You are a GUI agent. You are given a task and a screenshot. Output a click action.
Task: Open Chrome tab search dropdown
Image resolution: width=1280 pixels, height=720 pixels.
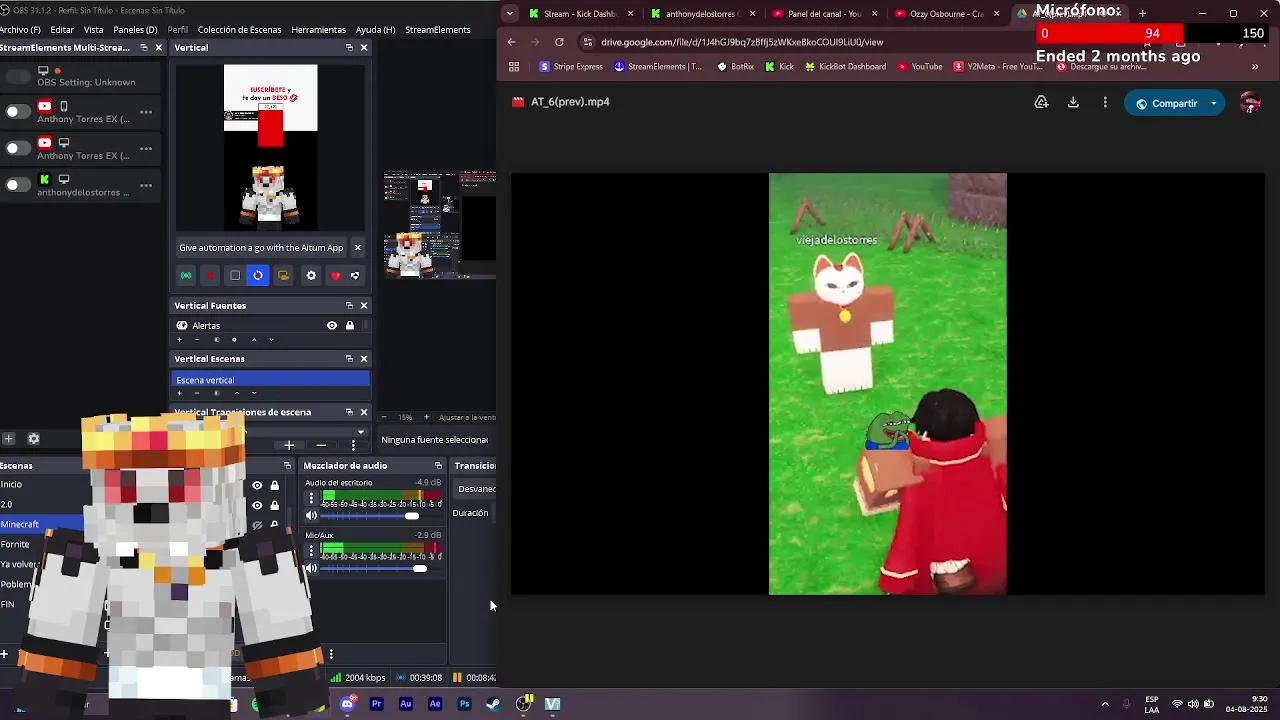510,14
